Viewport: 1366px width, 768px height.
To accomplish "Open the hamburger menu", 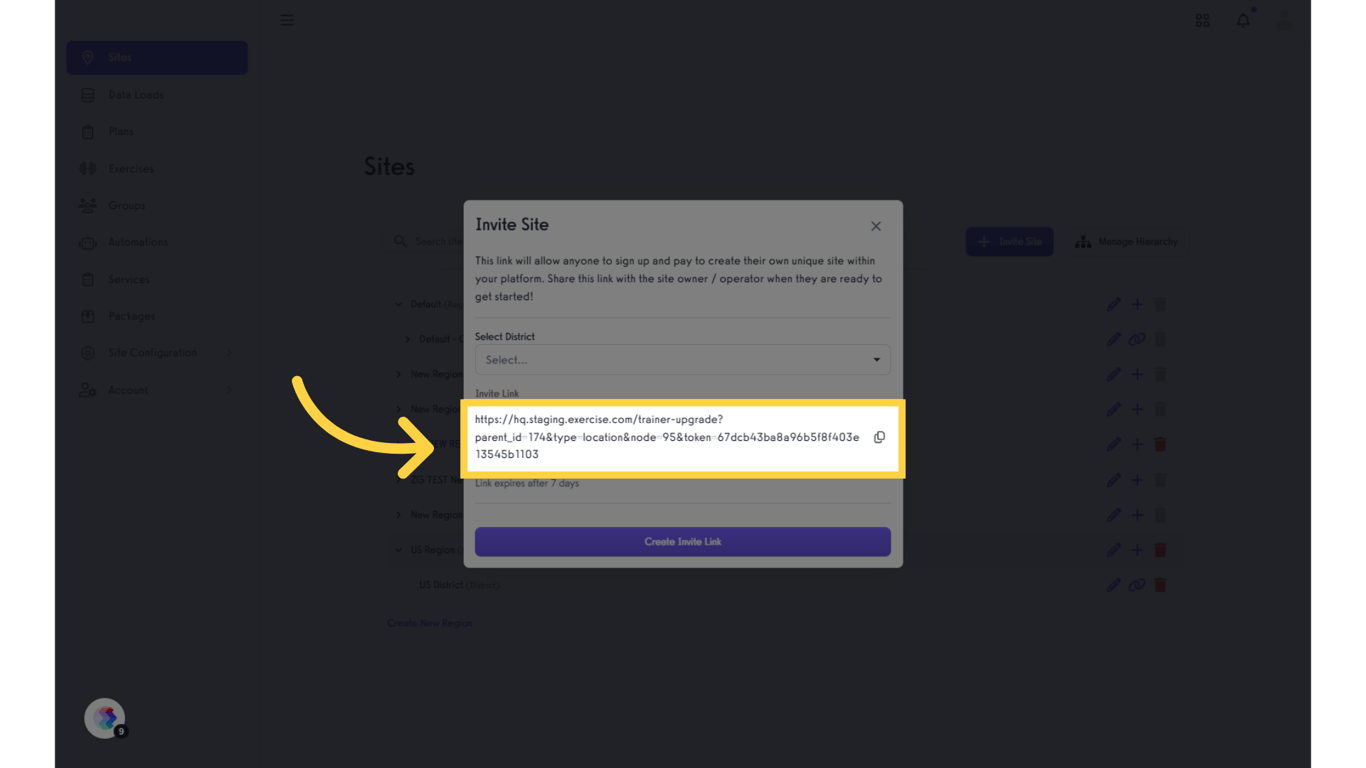I will (x=287, y=19).
